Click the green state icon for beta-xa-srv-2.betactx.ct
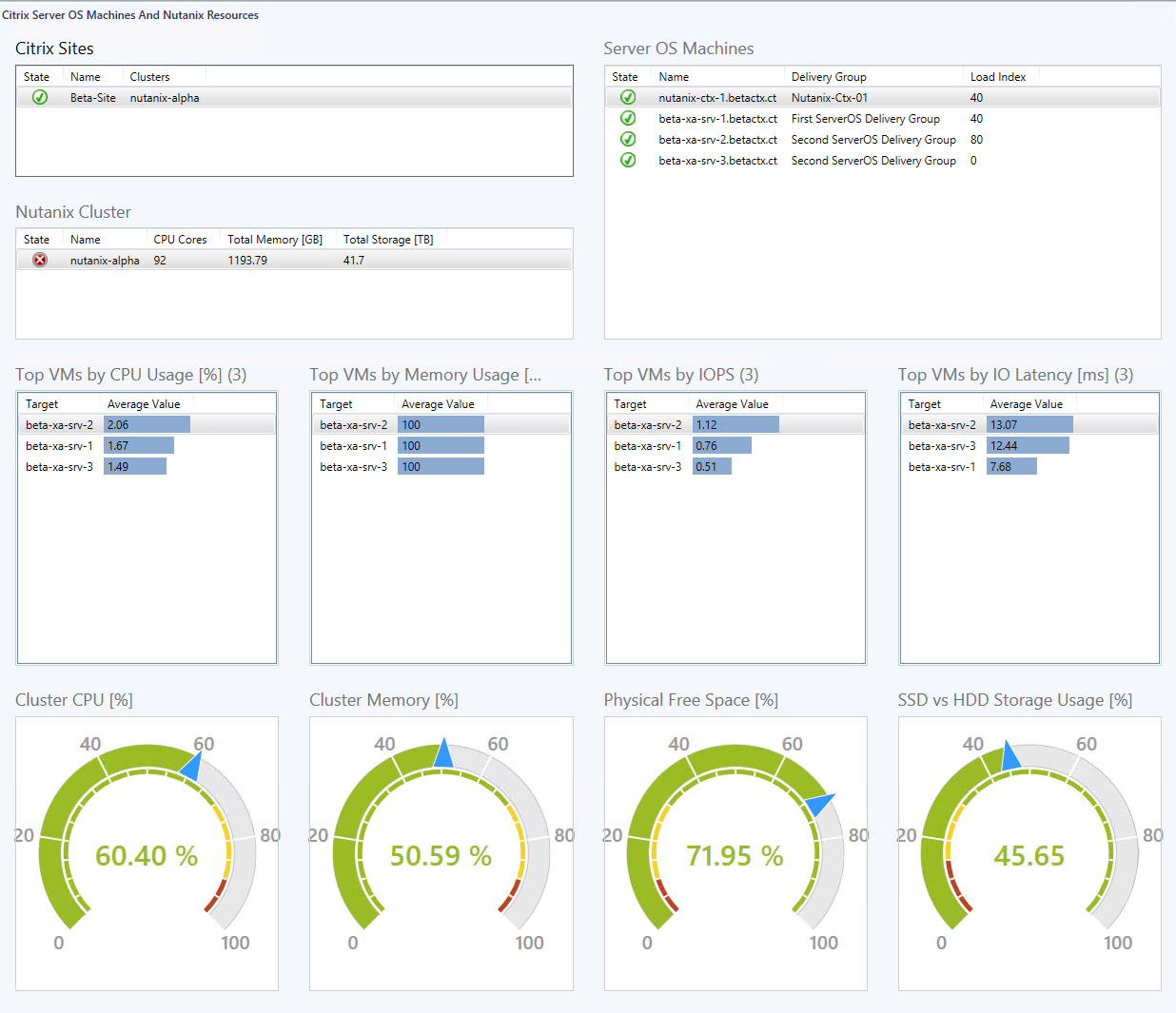The width and height of the screenshot is (1176, 1013). click(x=628, y=139)
